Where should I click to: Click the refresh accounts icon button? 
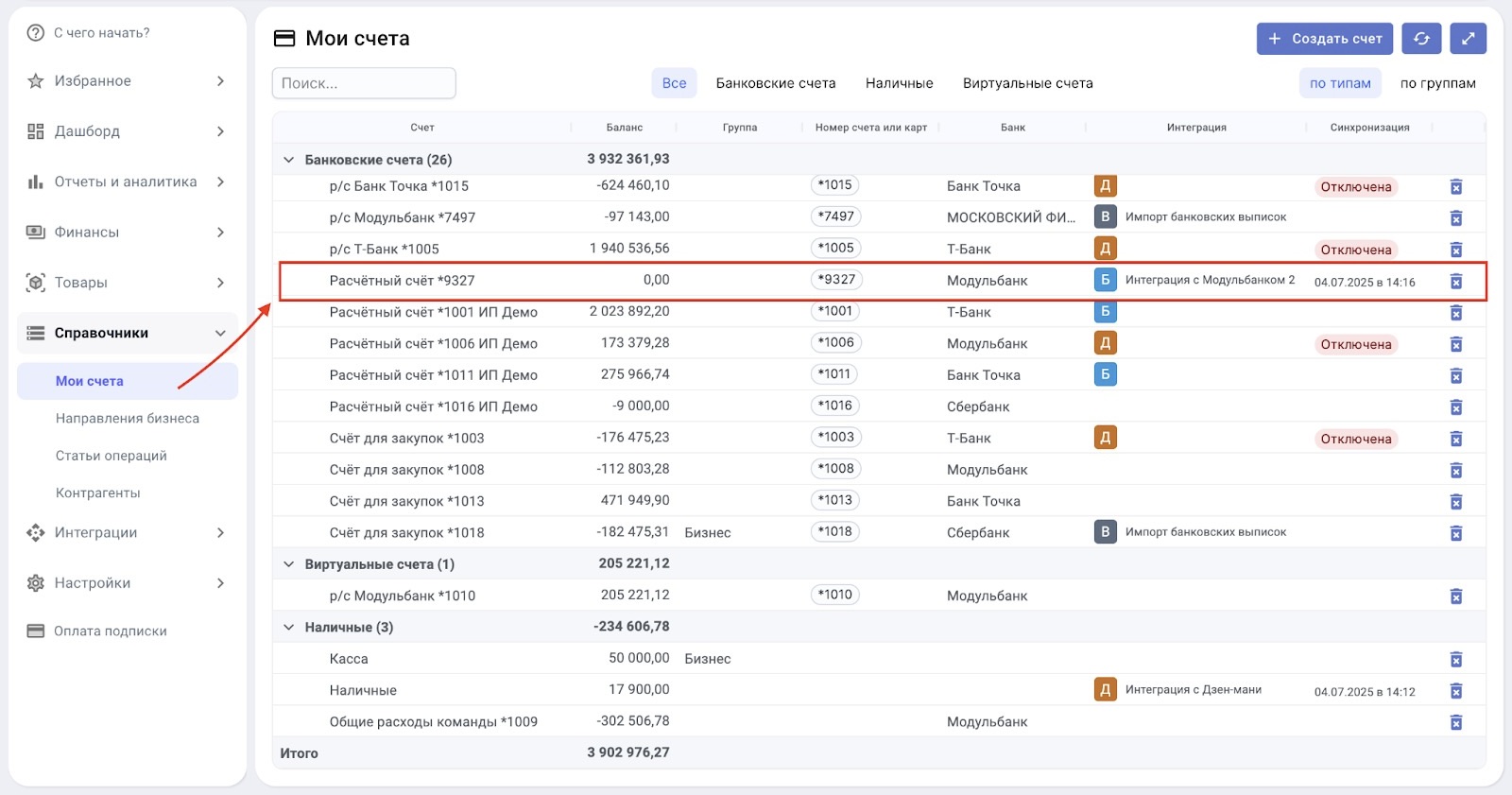1421,39
